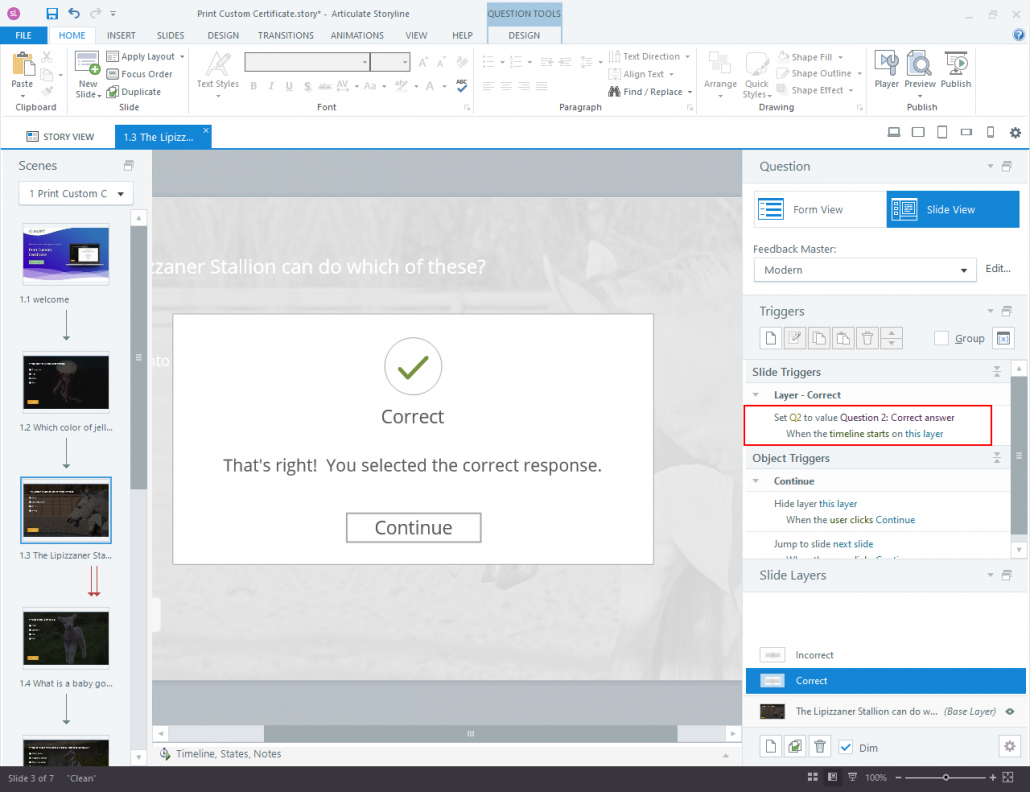Viewport: 1030px width, 792px height.
Task: Select the 1.4 What is a baby slide thumbnail
Action: click(x=65, y=638)
